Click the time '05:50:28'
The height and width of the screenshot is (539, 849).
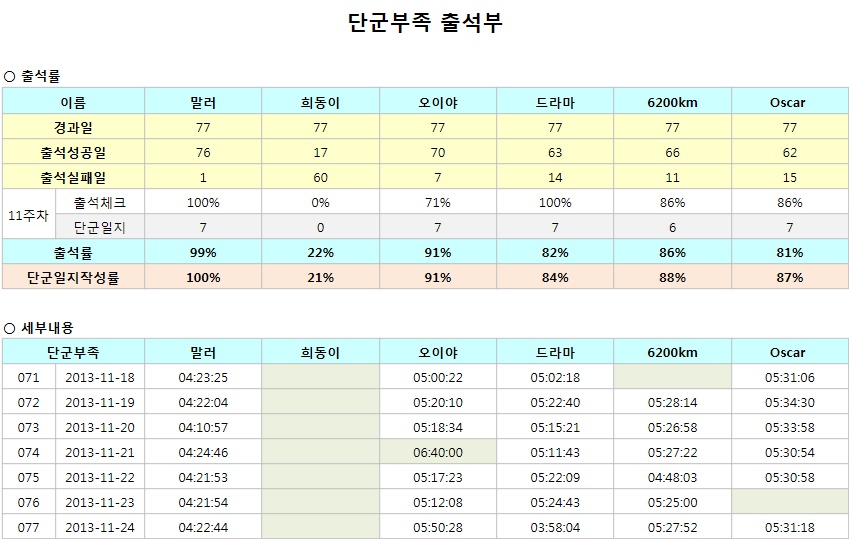tap(437, 527)
